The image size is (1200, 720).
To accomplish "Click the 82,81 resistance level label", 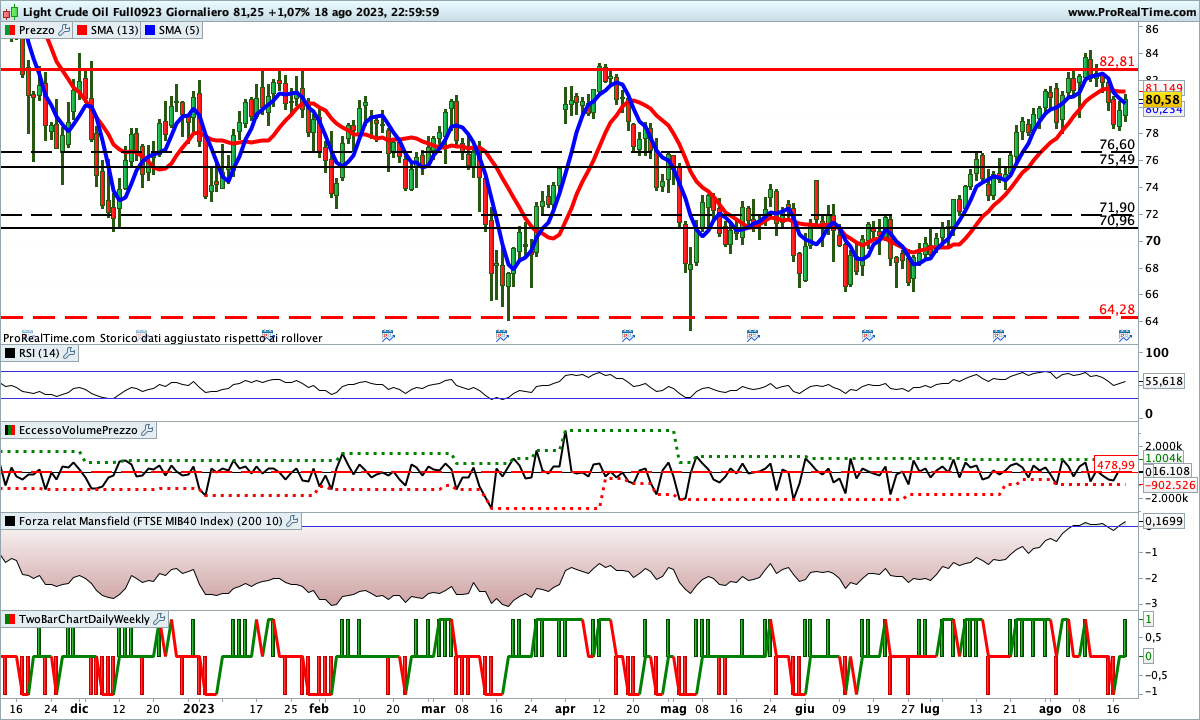I will pos(1116,62).
